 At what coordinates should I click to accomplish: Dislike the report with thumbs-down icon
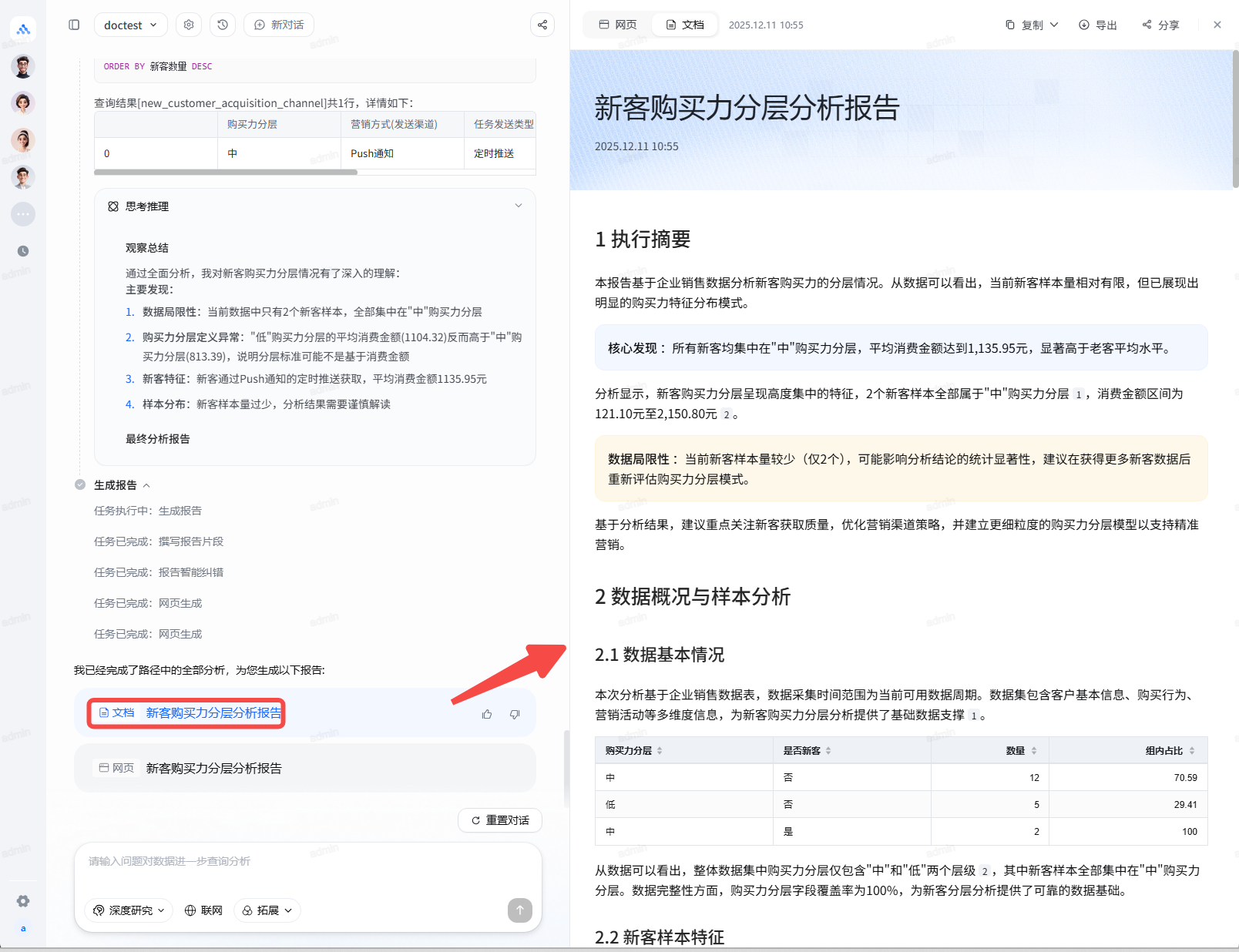click(515, 714)
